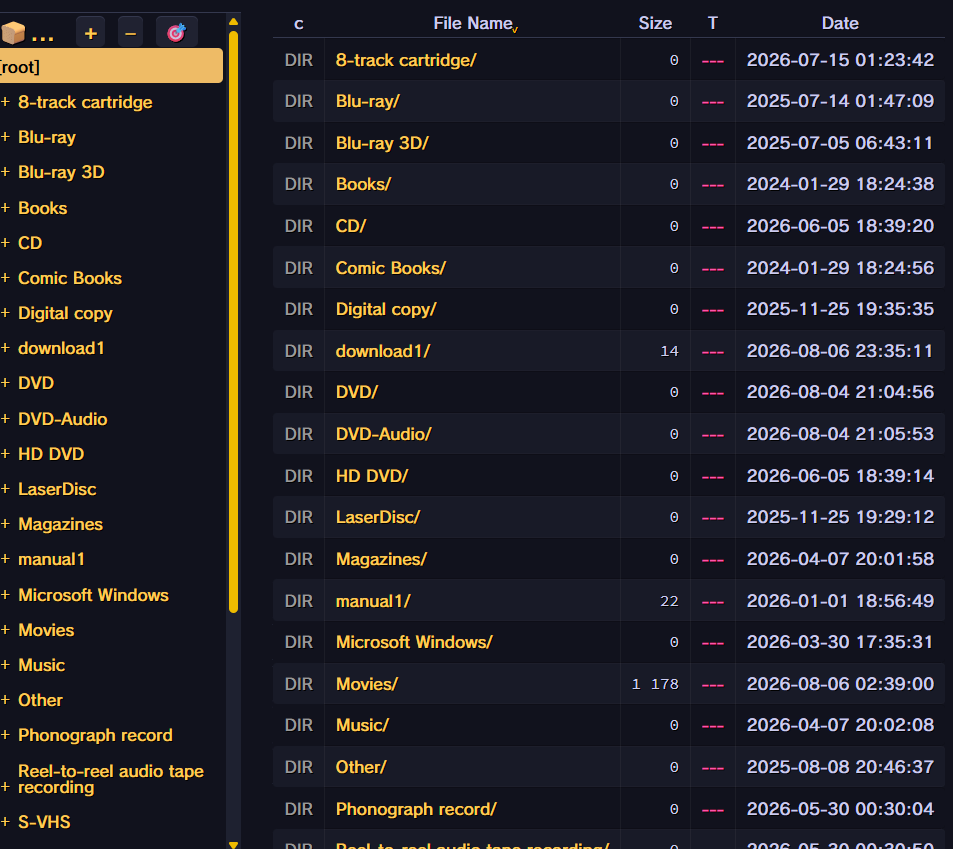Open the DVD/ folder link
This screenshot has width=953, height=849.
point(357,392)
